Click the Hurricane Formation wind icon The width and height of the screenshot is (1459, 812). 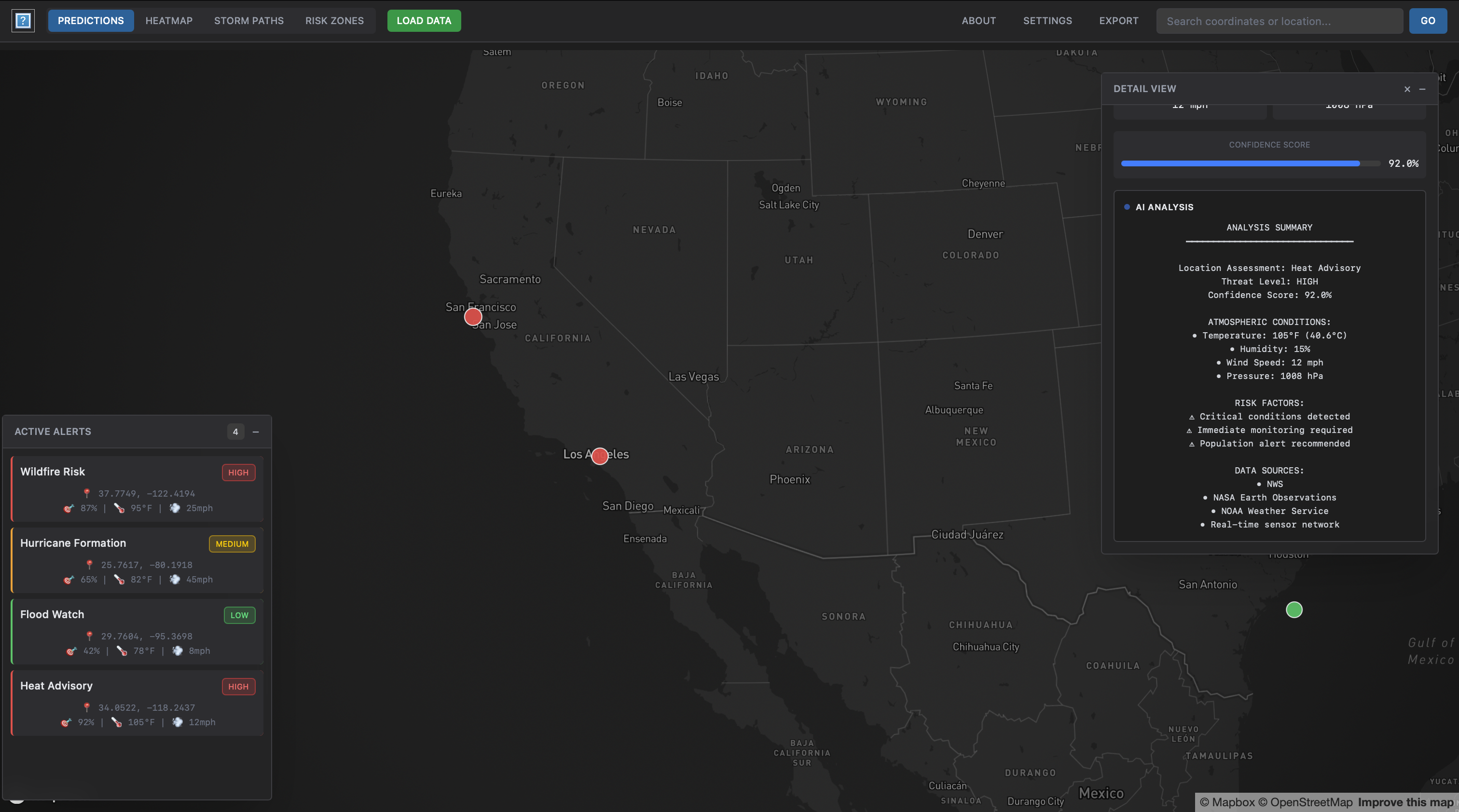tap(175, 580)
